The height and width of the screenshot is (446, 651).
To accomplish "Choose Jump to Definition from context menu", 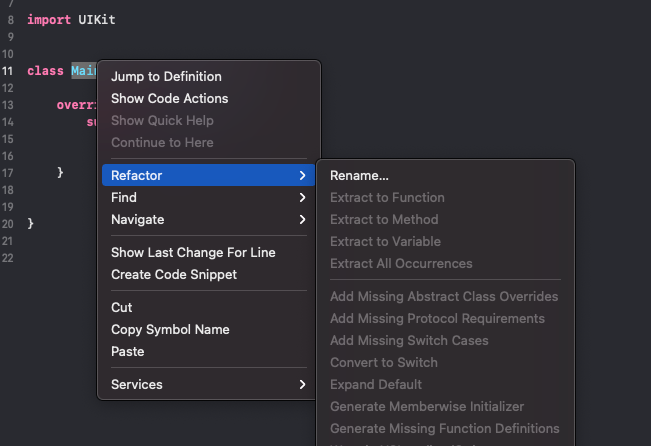I will pyautogui.click(x=166, y=76).
